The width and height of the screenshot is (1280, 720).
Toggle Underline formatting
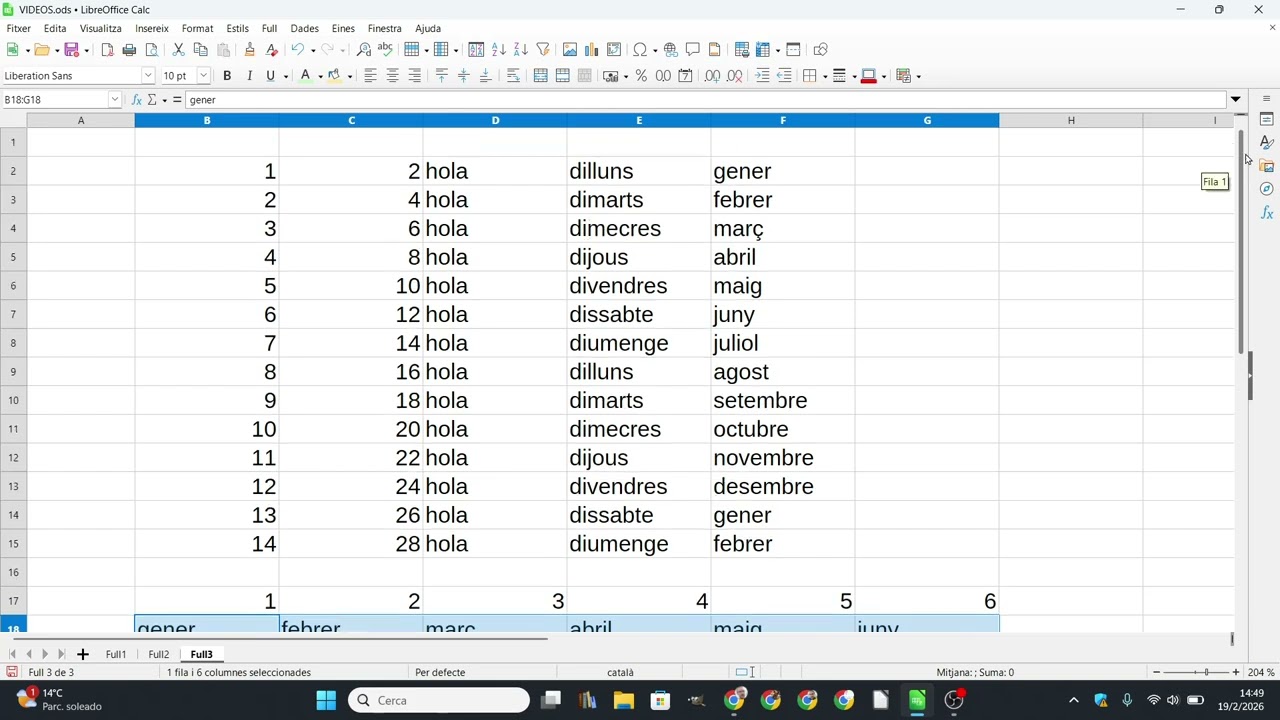270,76
